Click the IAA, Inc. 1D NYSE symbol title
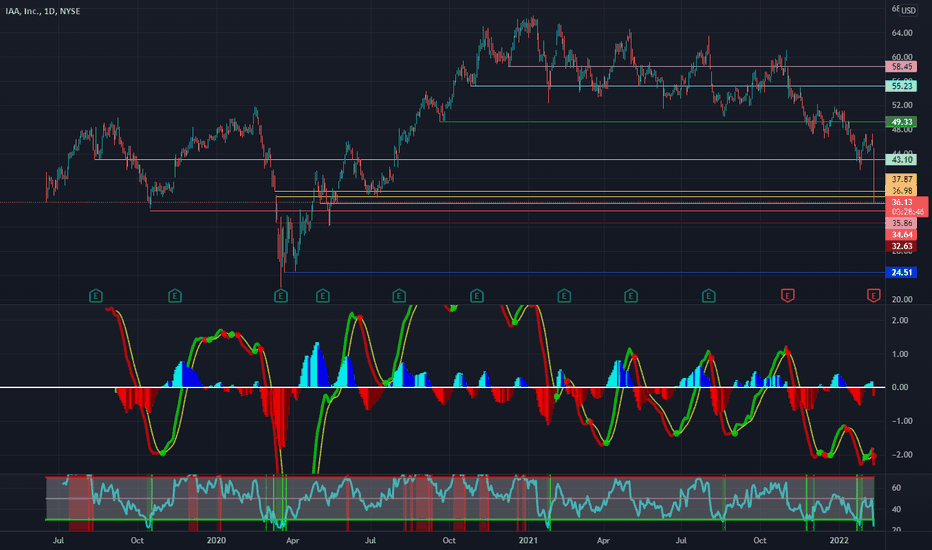Screen dimensions: 932x550 tap(43, 11)
